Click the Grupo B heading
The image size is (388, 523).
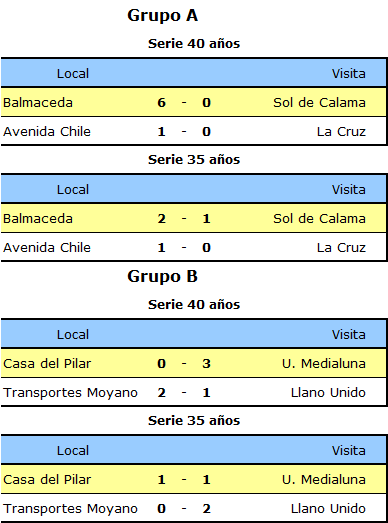tap(162, 277)
